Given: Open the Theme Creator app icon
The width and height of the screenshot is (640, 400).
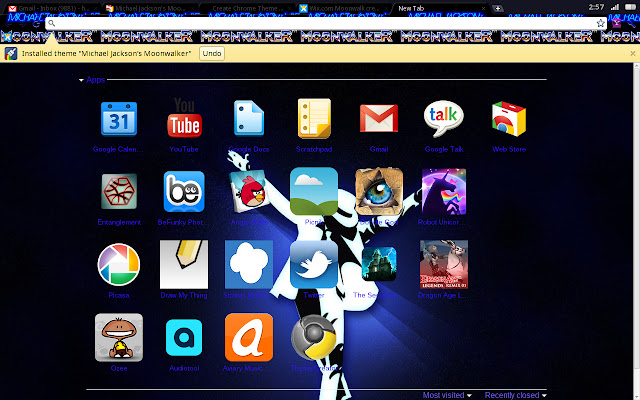Looking at the screenshot, I should tap(314, 337).
